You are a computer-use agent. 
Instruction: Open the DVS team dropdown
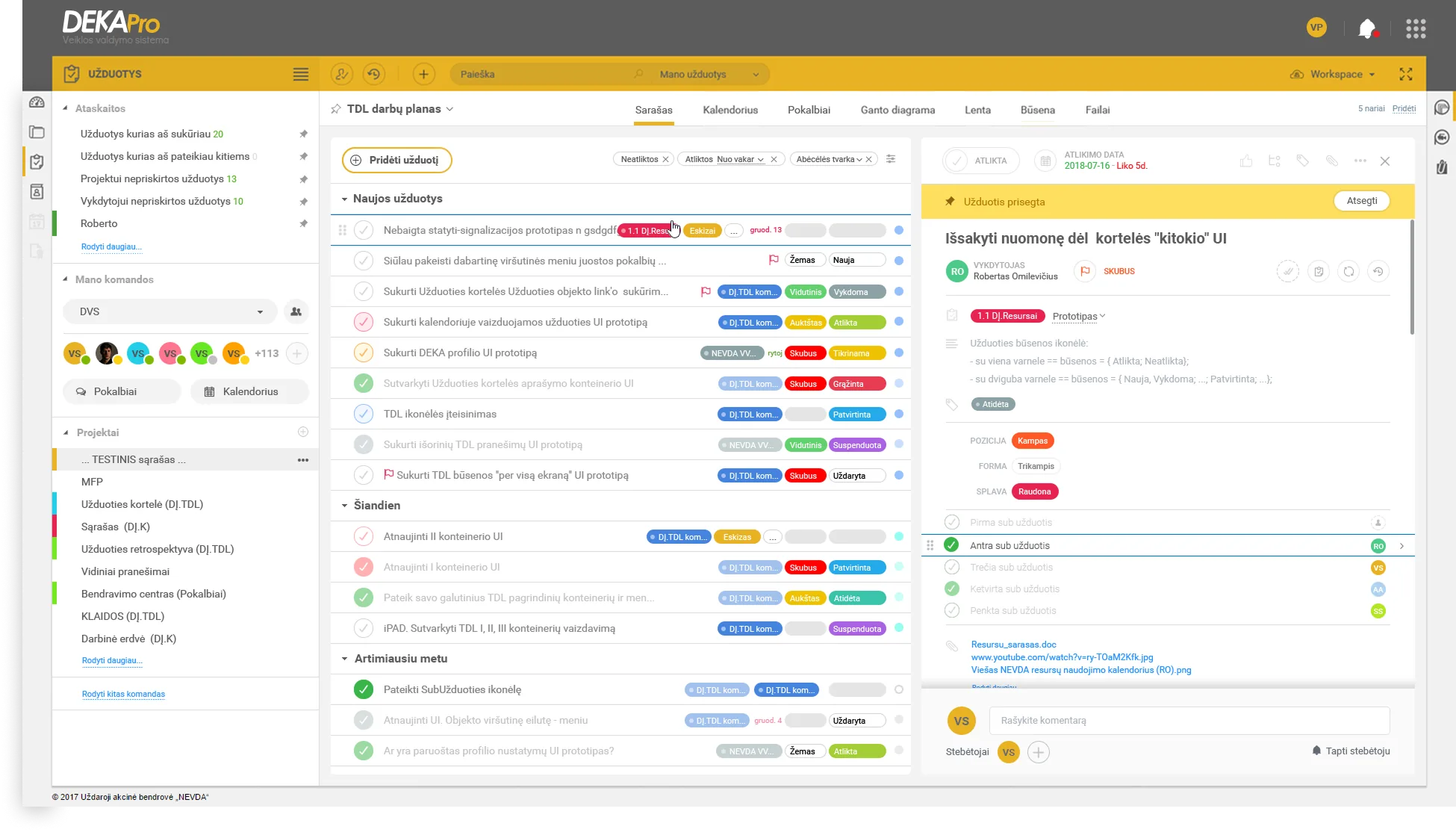point(170,311)
